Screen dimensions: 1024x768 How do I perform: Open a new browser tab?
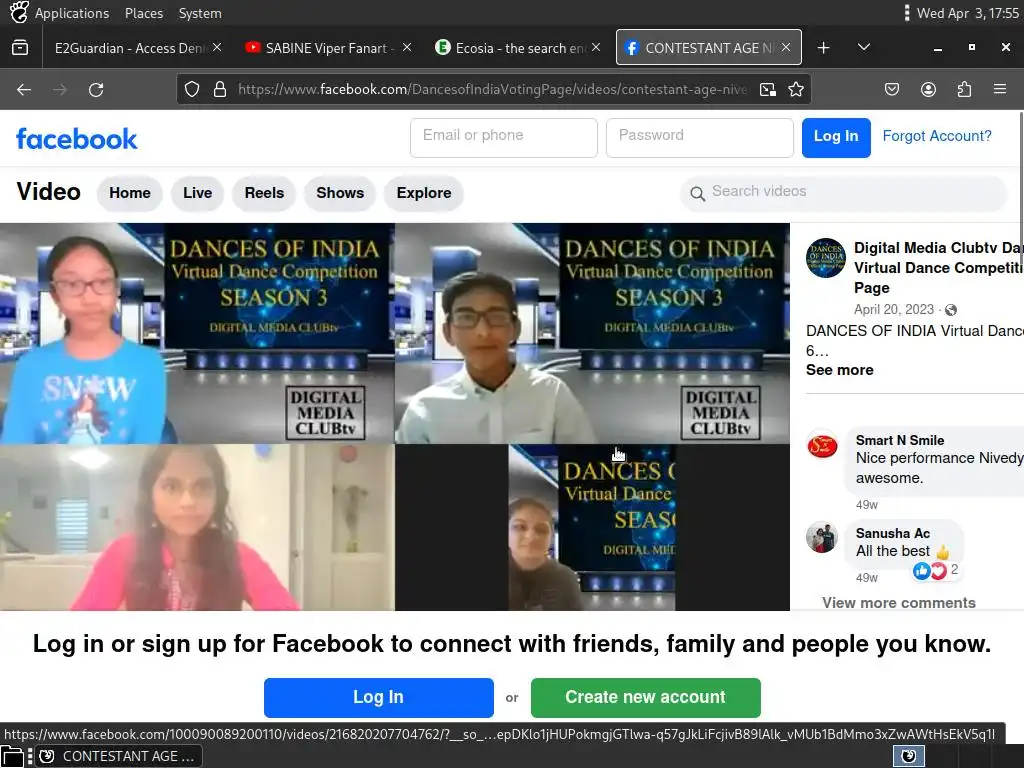(x=824, y=48)
